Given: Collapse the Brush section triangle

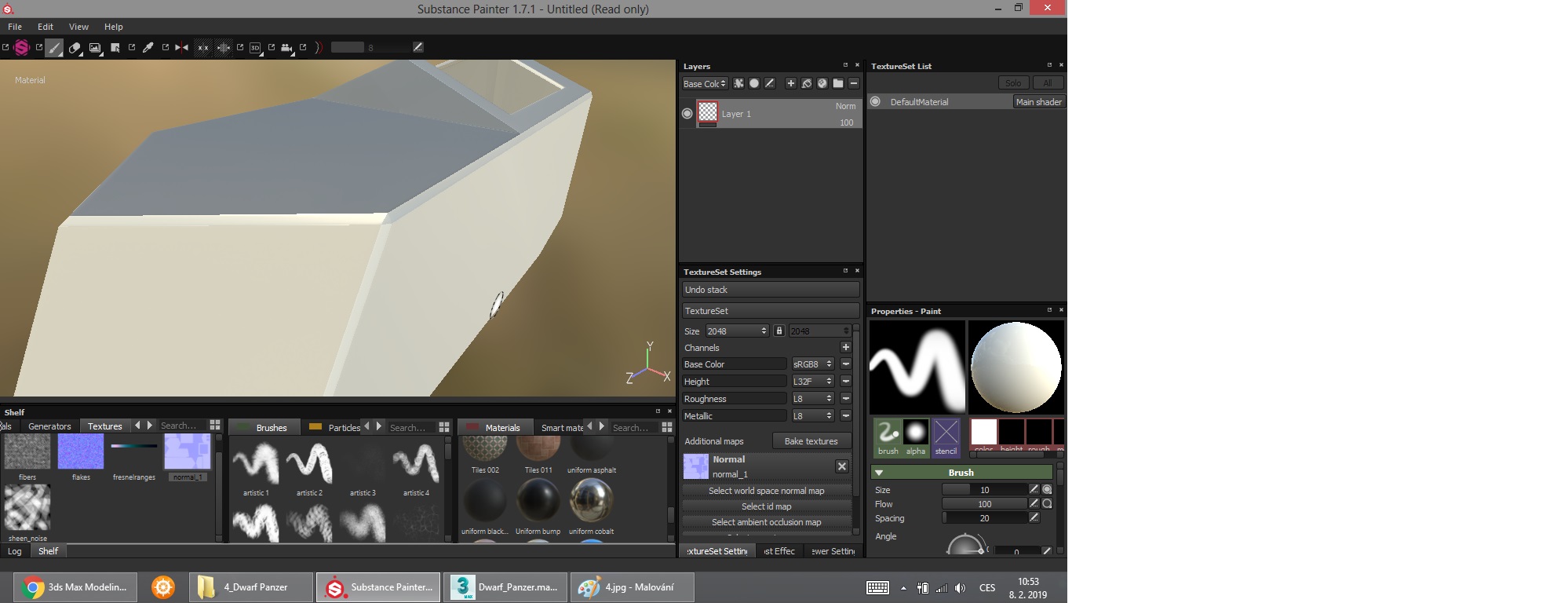Looking at the screenshot, I should tap(879, 473).
